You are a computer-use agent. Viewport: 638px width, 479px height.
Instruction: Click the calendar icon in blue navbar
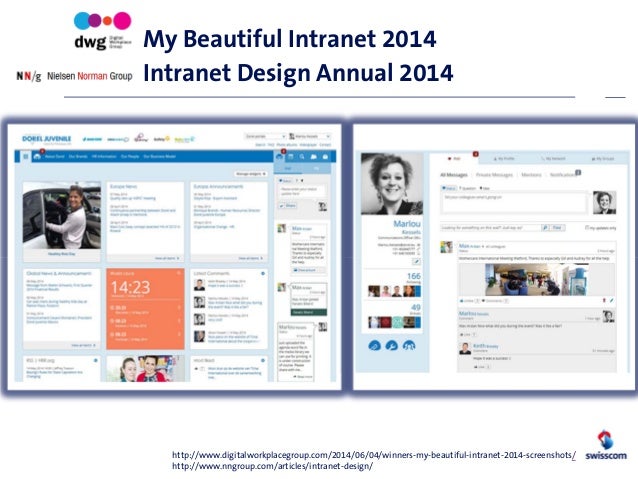(x=291, y=157)
